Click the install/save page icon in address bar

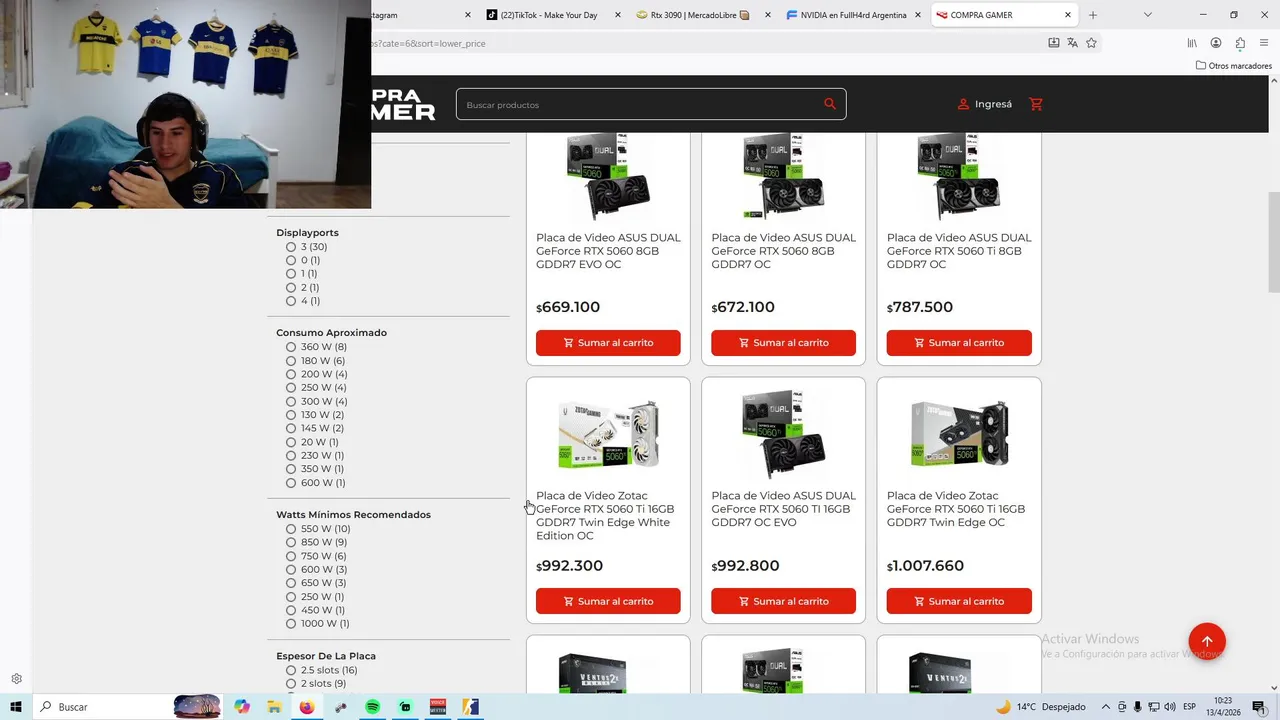1053,43
